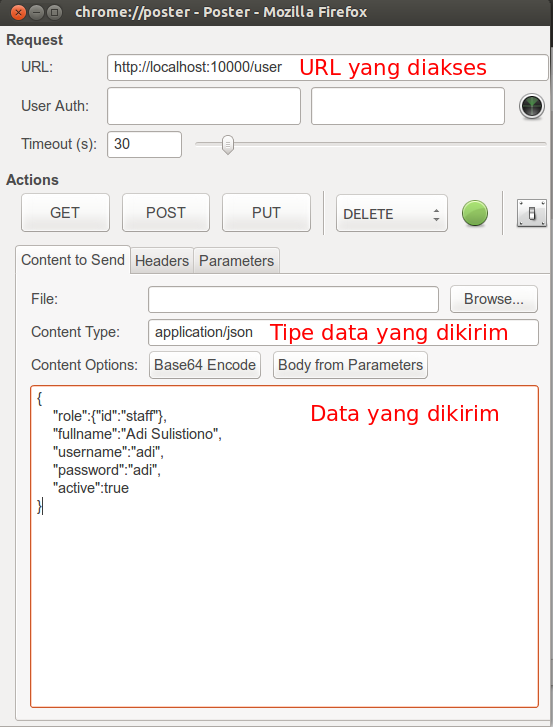This screenshot has width=553, height=727.
Task: Focus the URL input field
Action: click(x=328, y=68)
